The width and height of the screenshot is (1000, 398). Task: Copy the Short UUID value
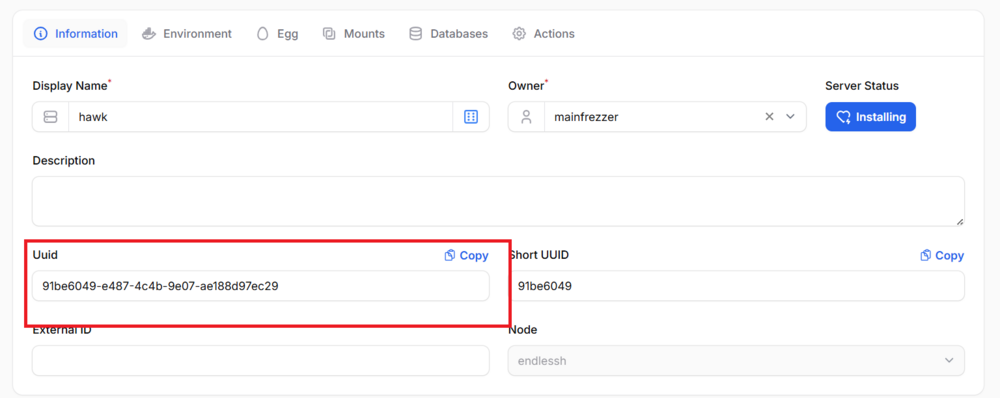coord(942,256)
